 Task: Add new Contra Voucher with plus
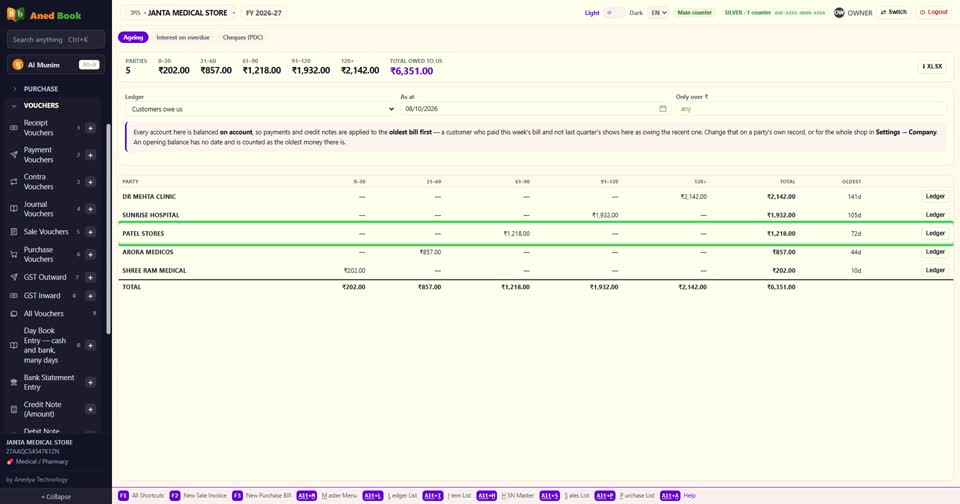[90, 182]
